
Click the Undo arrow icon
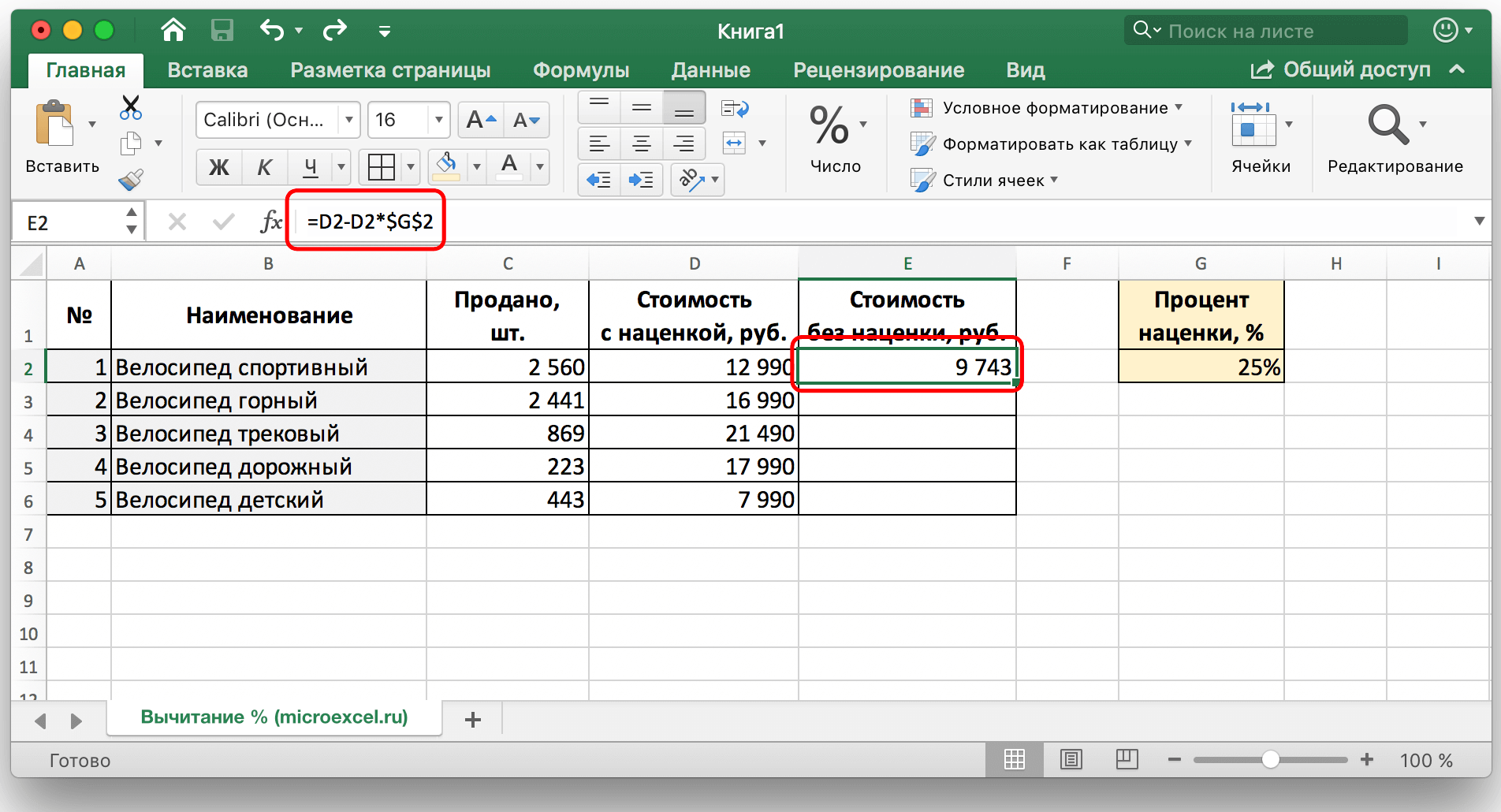pyautogui.click(x=272, y=31)
